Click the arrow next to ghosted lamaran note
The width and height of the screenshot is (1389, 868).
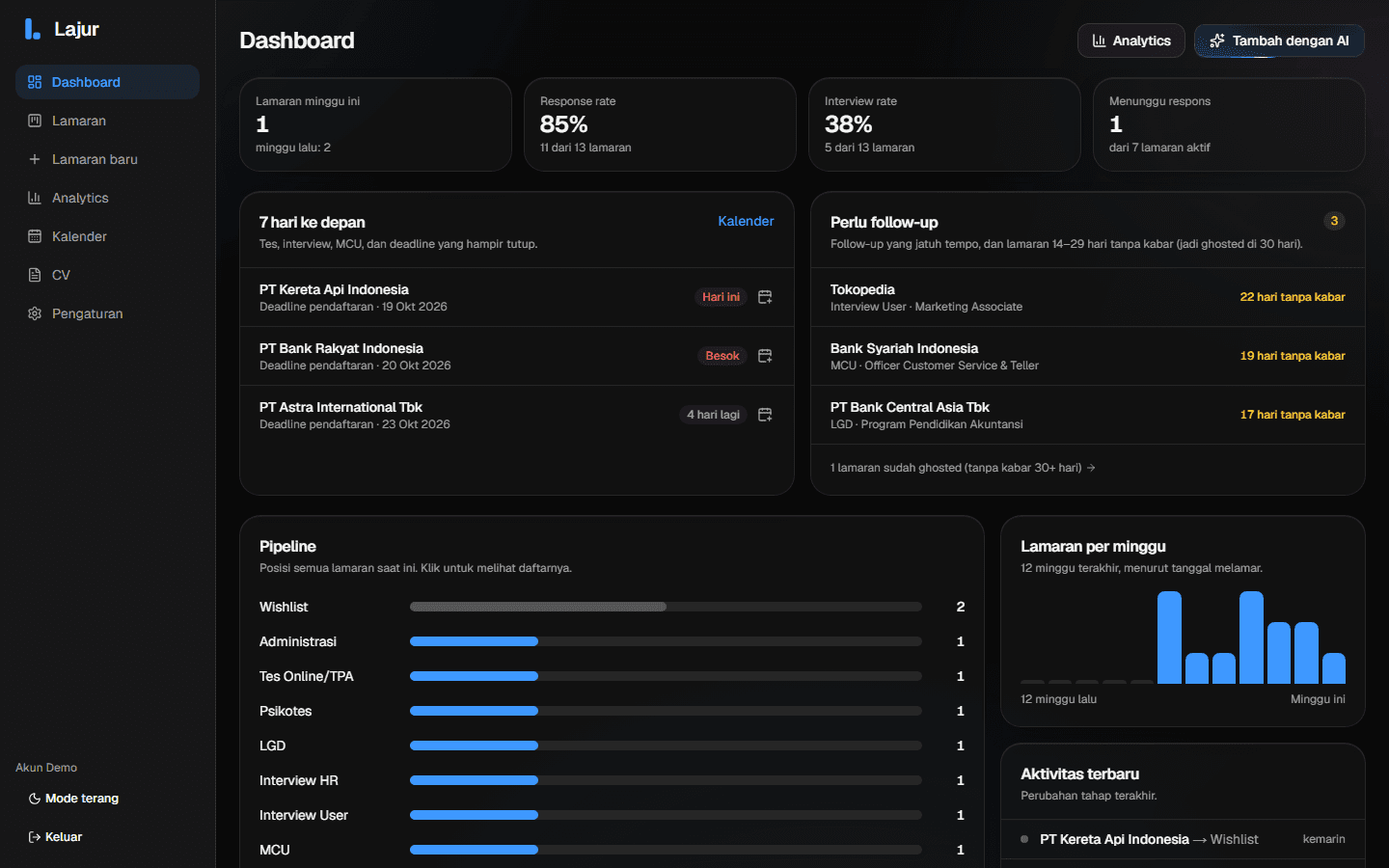pyautogui.click(x=1091, y=468)
